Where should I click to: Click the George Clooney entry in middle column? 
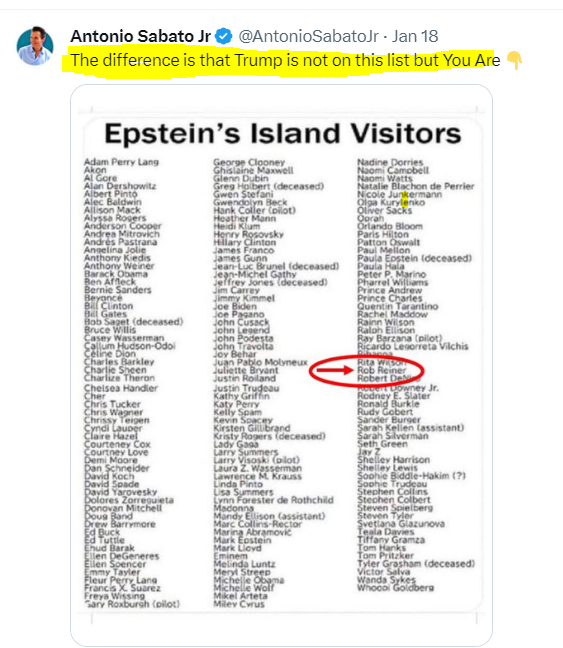249,162
